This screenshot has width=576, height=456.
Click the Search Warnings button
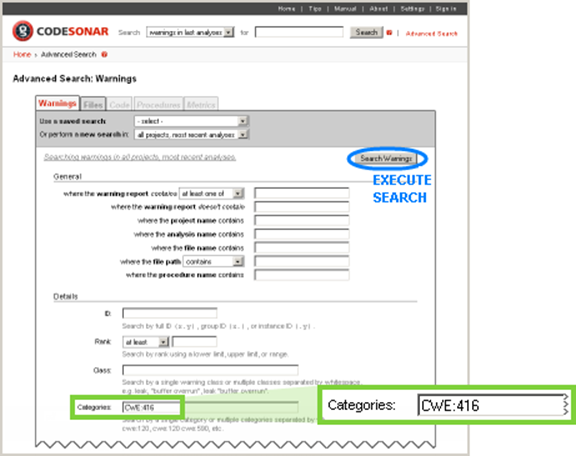click(386, 158)
